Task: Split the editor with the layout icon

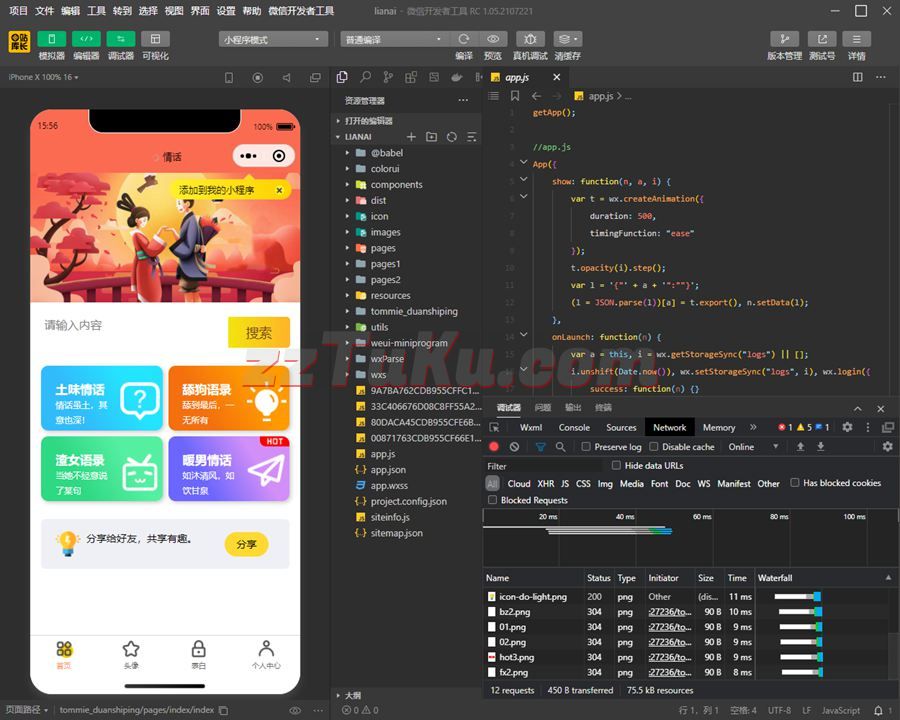Action: point(858,77)
